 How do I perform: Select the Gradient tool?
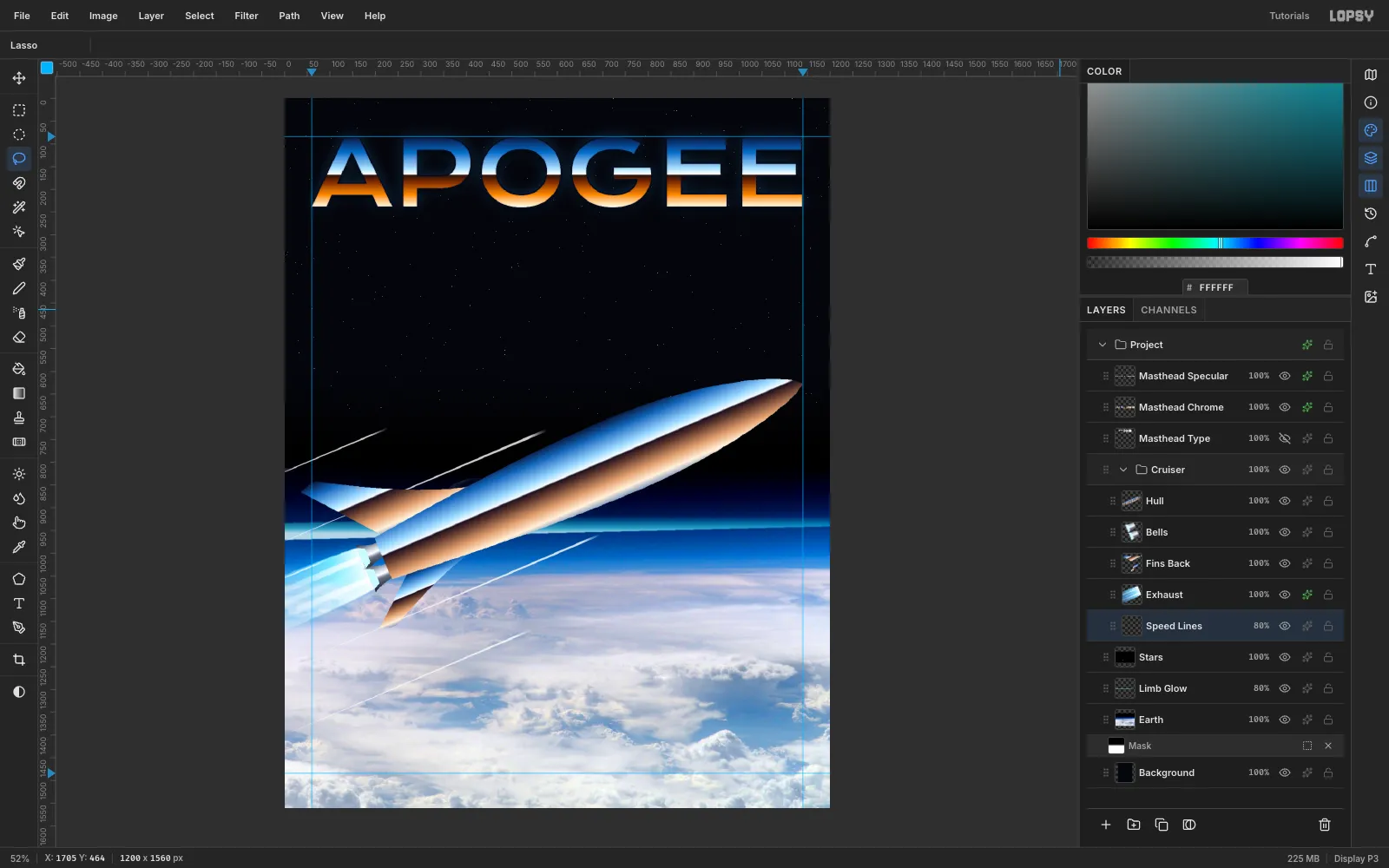(19, 393)
